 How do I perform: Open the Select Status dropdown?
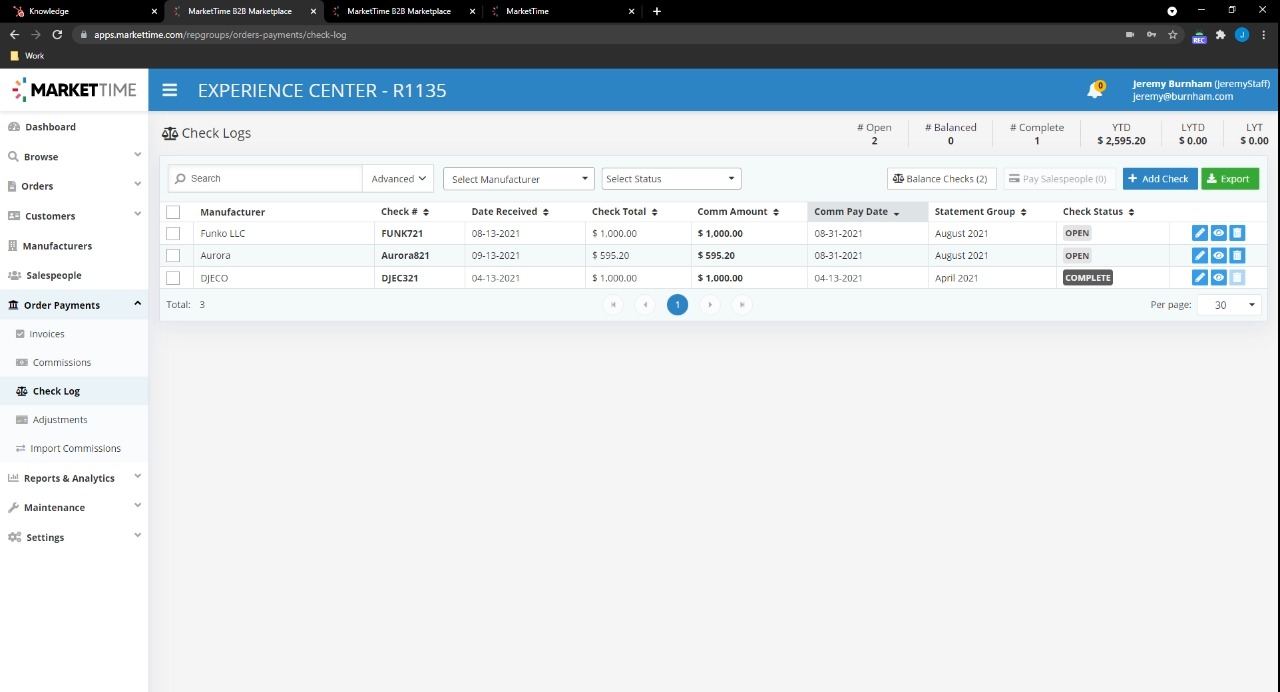click(671, 179)
